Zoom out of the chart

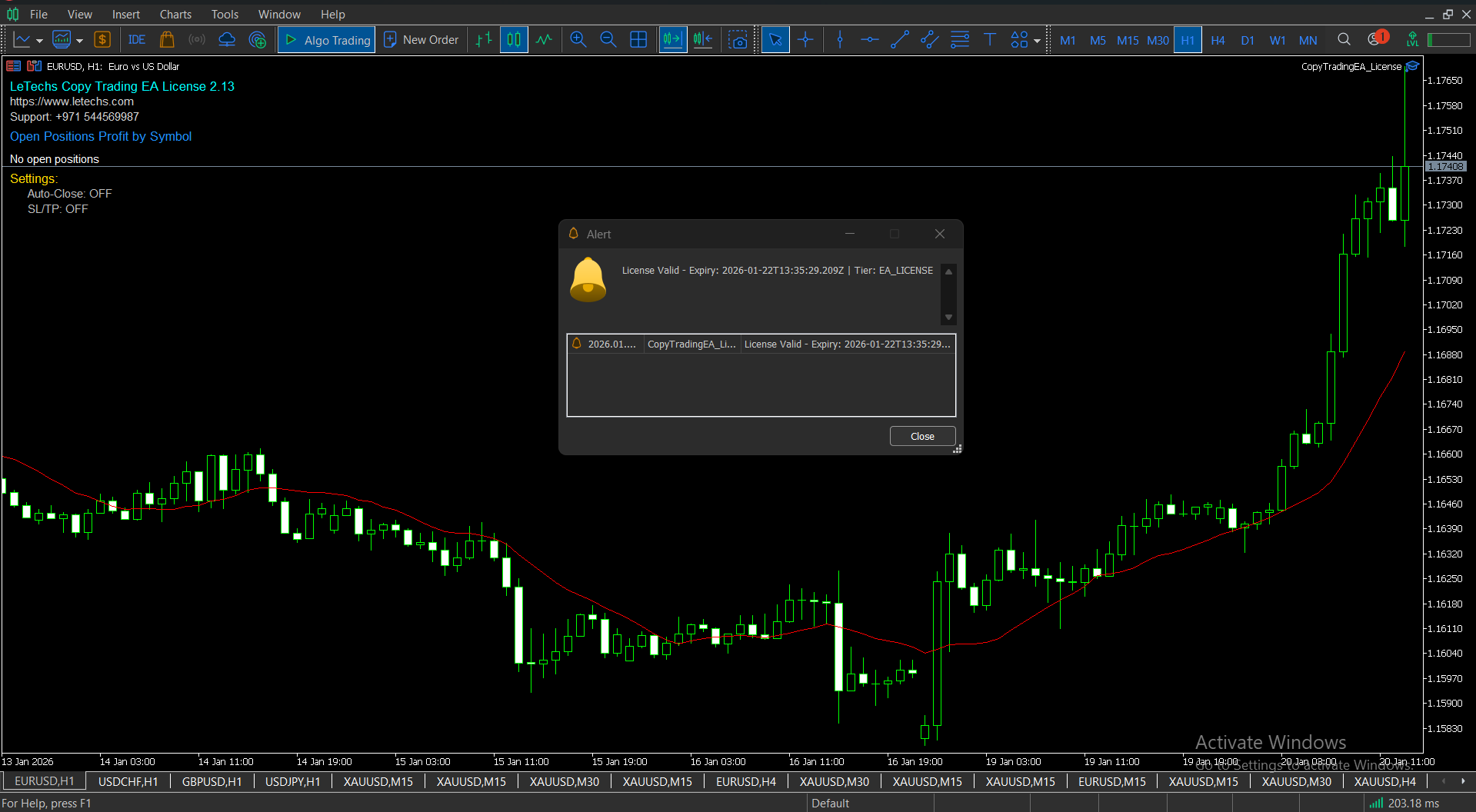pyautogui.click(x=608, y=40)
